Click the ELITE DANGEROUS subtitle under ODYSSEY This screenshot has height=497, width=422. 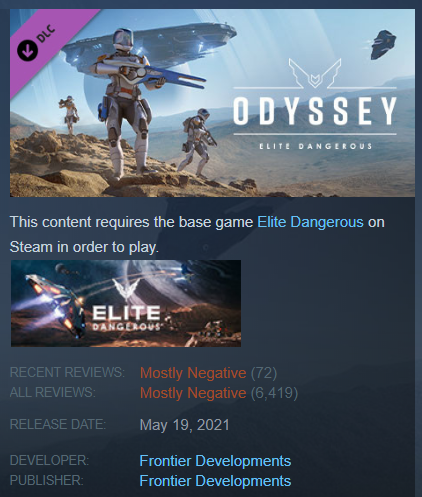point(315,146)
